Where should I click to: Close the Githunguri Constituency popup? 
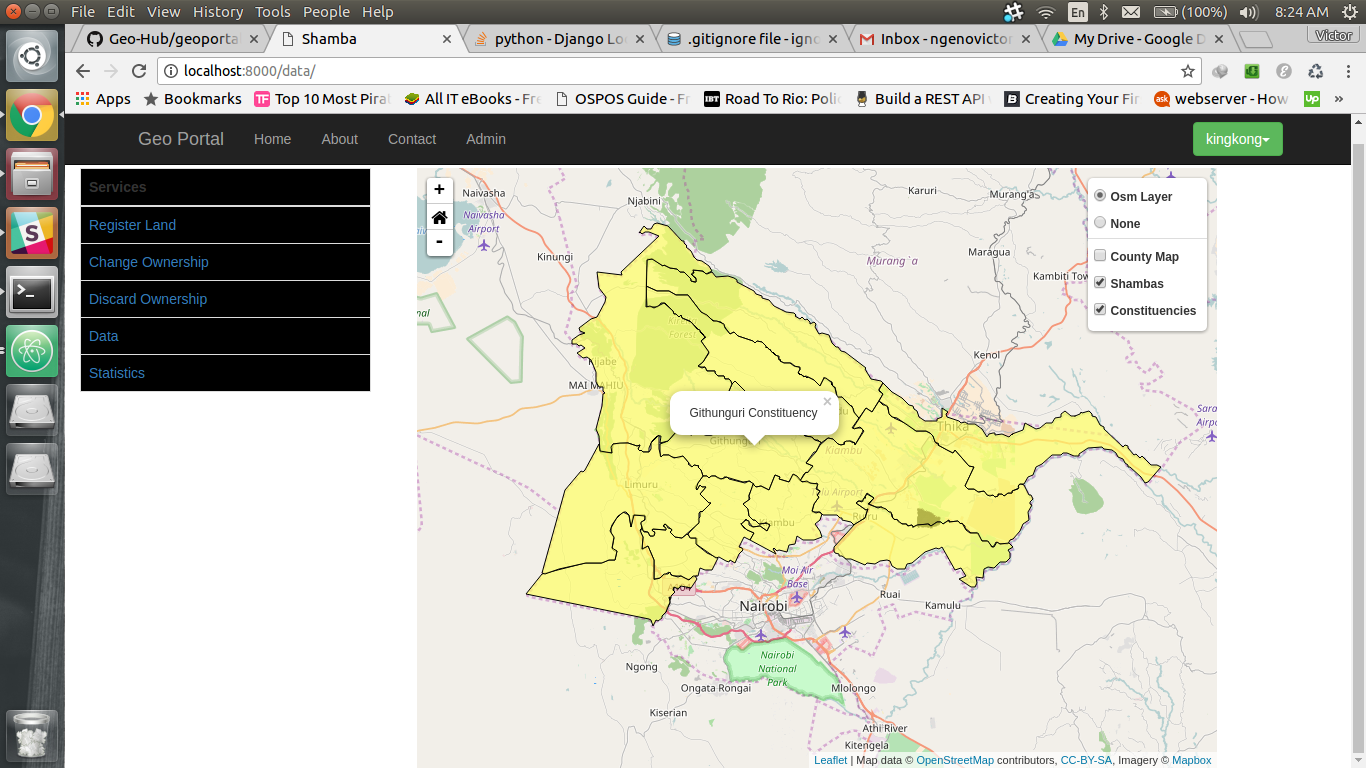pyautogui.click(x=827, y=402)
